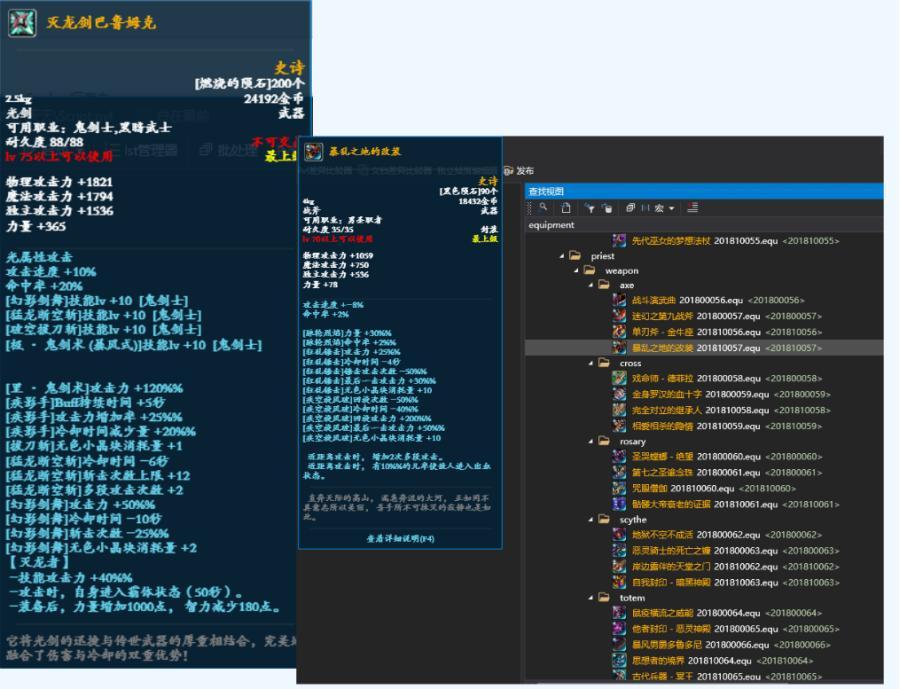This screenshot has height=689, width=900.
Task: Click the 灭龙剑巴鲁姆克 sword item icon
Action: point(22,23)
